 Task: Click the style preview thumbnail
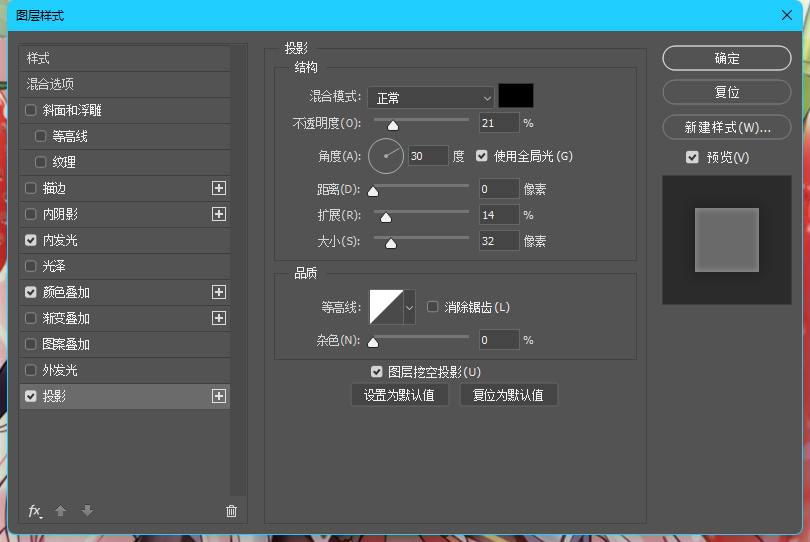point(726,240)
